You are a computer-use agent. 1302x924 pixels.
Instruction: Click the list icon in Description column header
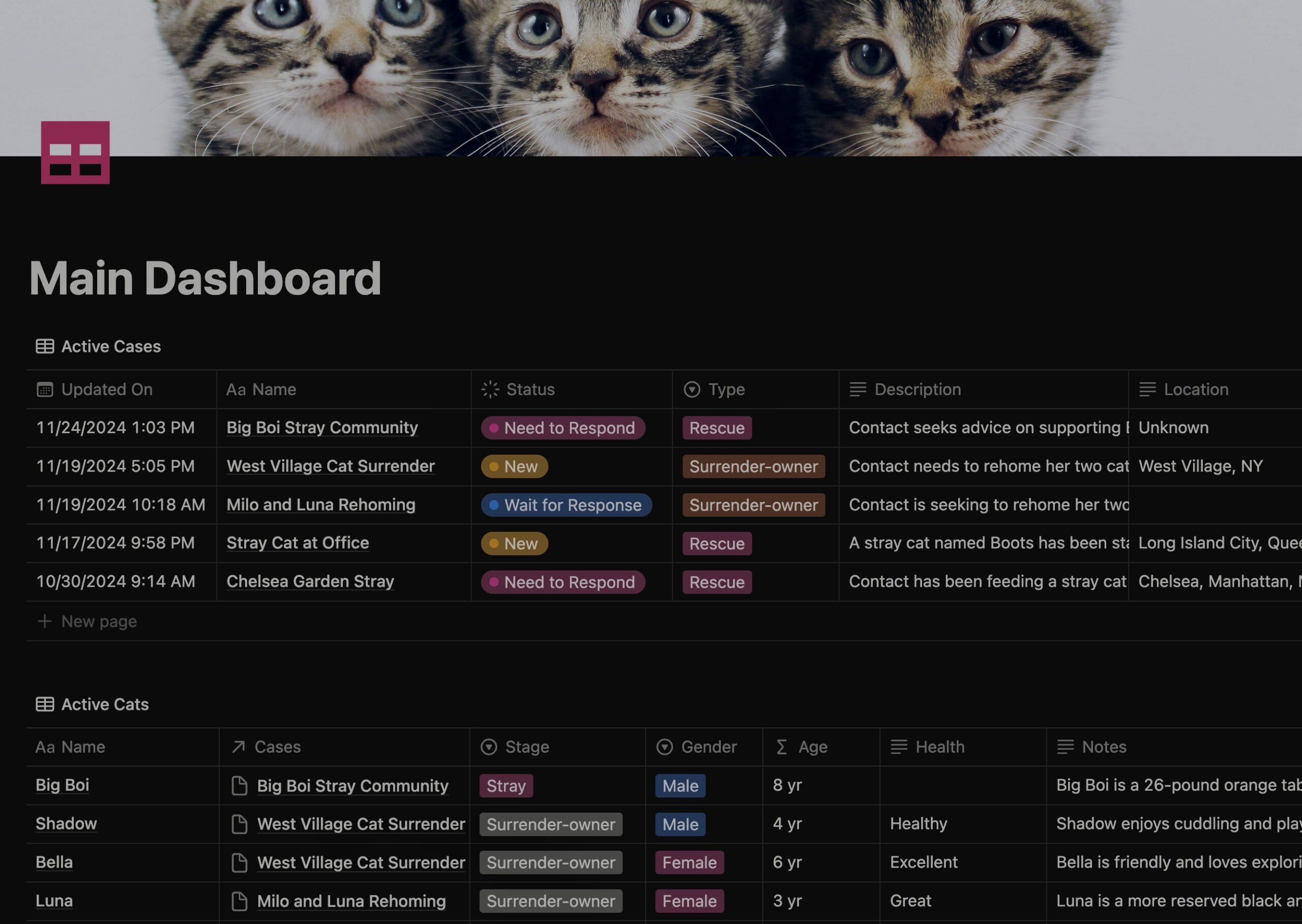tap(857, 388)
